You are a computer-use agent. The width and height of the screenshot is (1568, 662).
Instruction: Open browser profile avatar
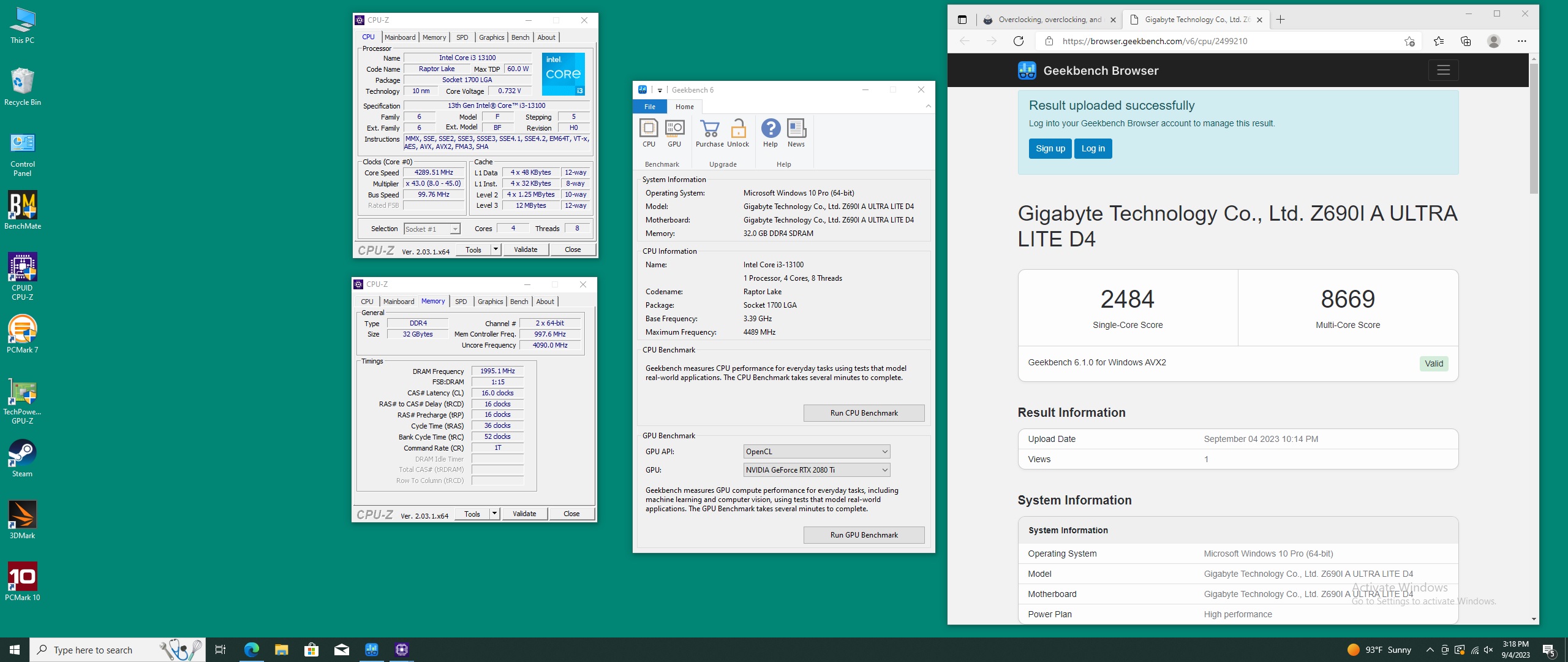(x=1494, y=41)
